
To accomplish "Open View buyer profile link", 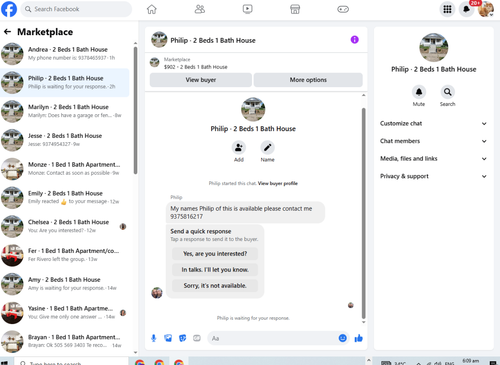I will (278, 183).
